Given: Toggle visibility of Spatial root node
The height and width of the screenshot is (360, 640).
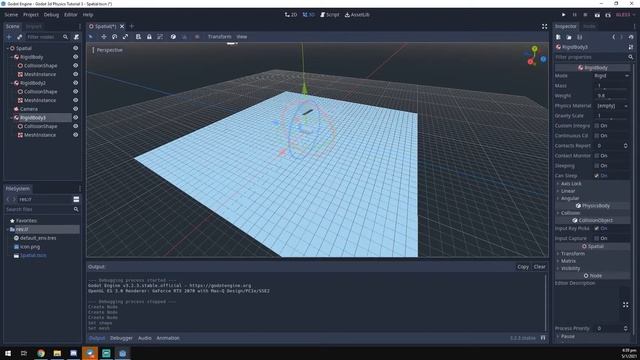Looking at the screenshot, I should [76, 48].
